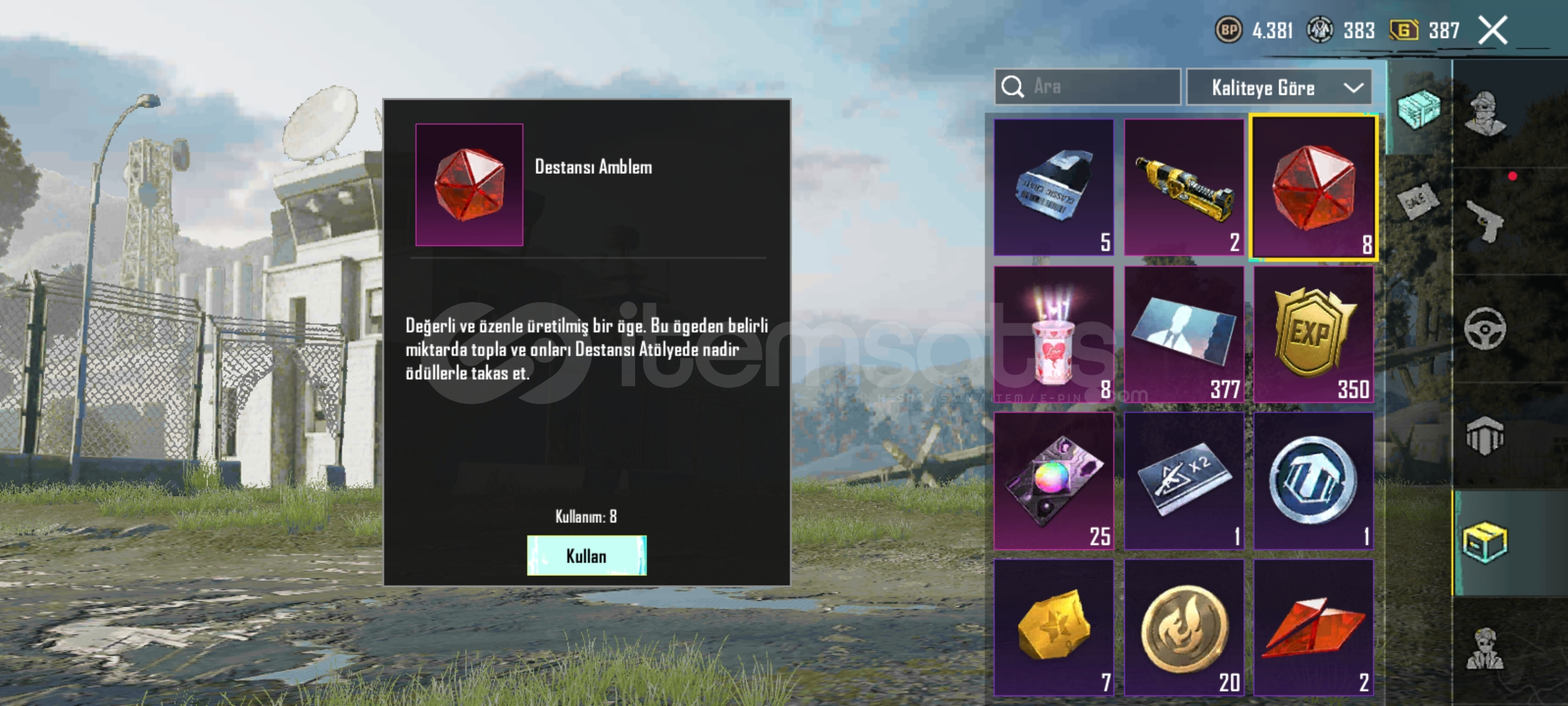Click the Kullan button
Image resolution: width=1568 pixels, height=706 pixels.
click(587, 556)
